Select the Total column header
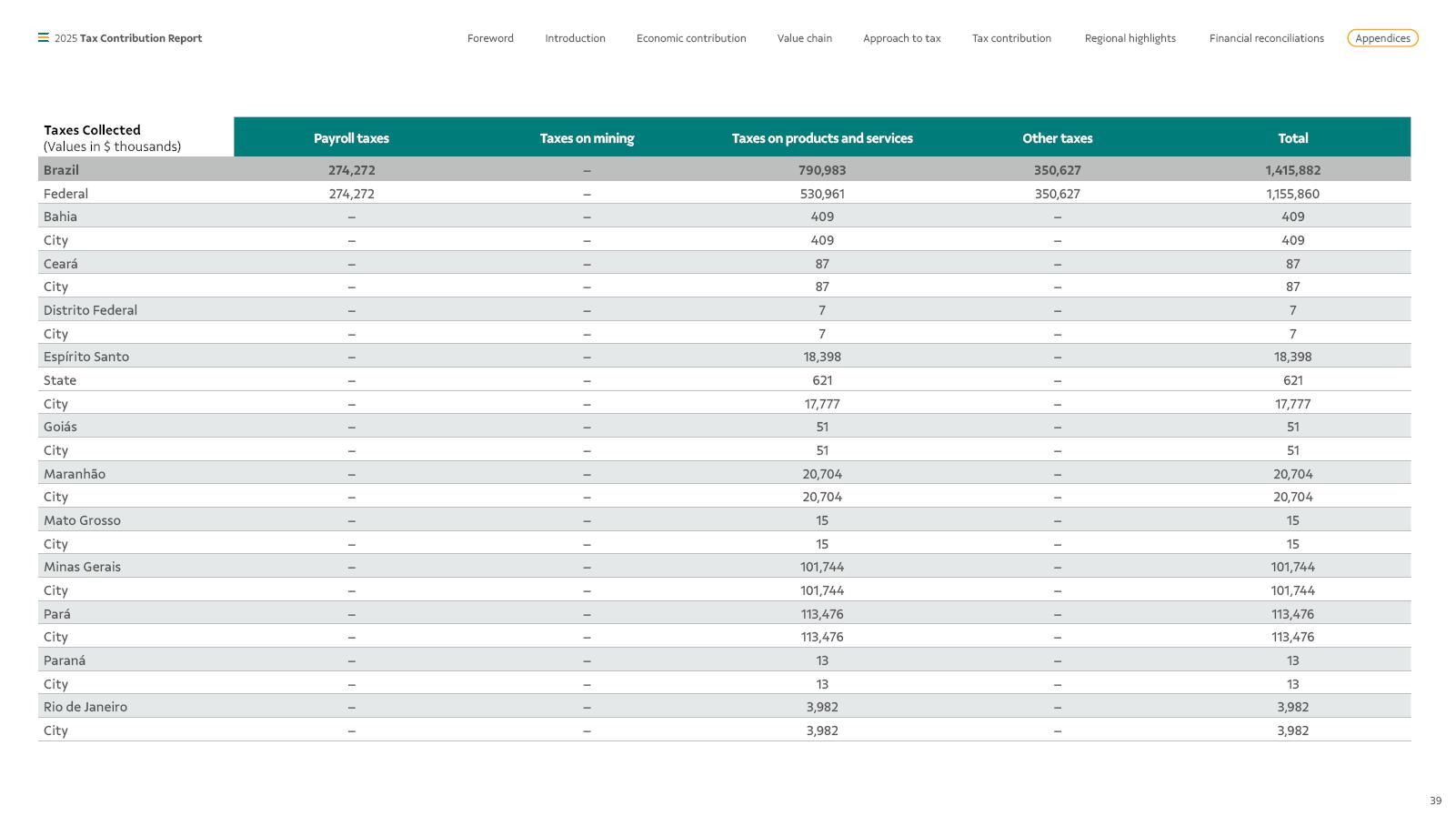 pyautogui.click(x=1292, y=138)
